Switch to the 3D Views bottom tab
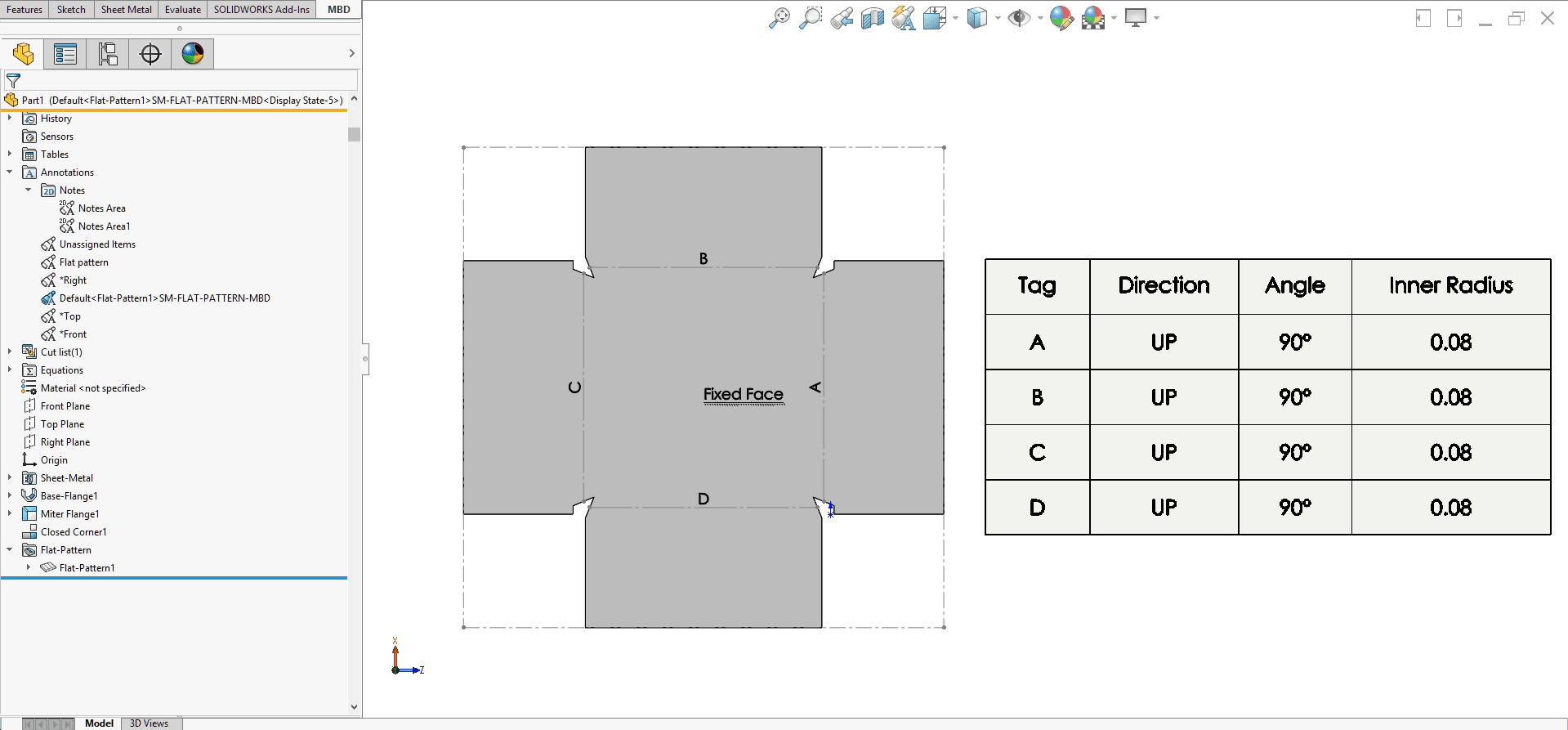Screen dimensions: 1568x730 [150, 723]
